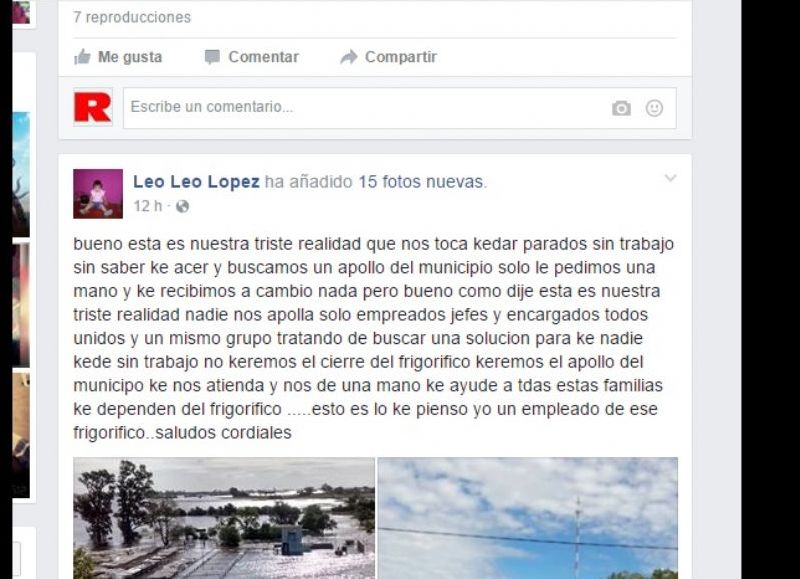
Task: Click the Comentar speech bubble icon
Action: point(212,57)
